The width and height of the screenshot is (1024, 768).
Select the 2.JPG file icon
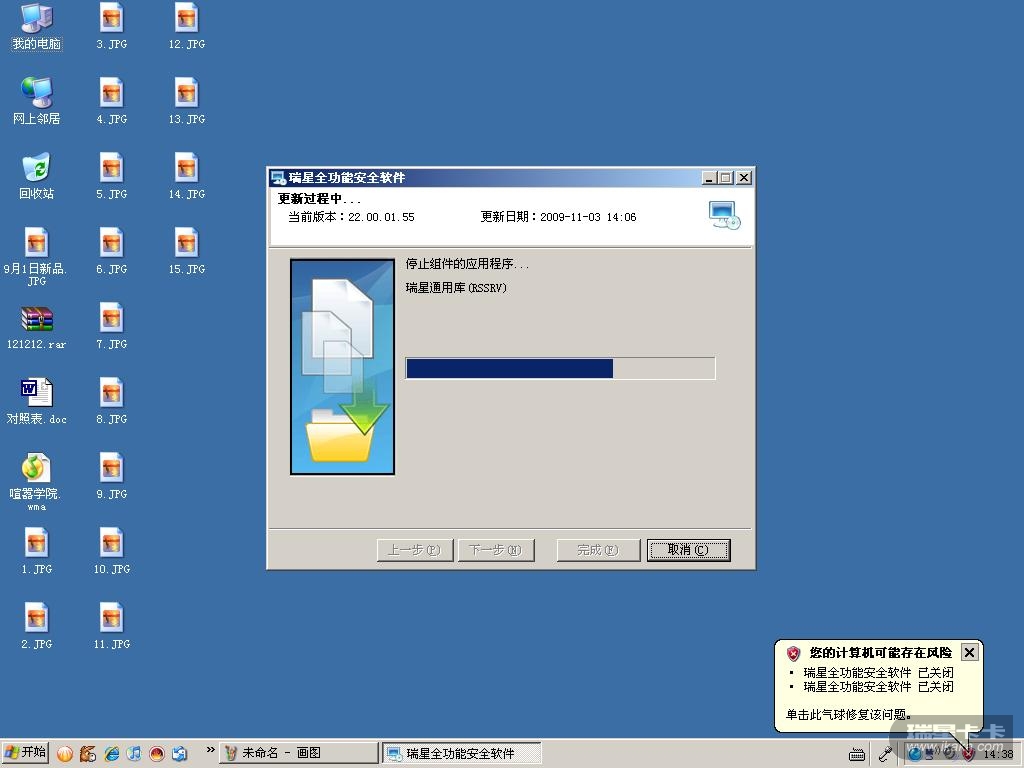coord(36,626)
